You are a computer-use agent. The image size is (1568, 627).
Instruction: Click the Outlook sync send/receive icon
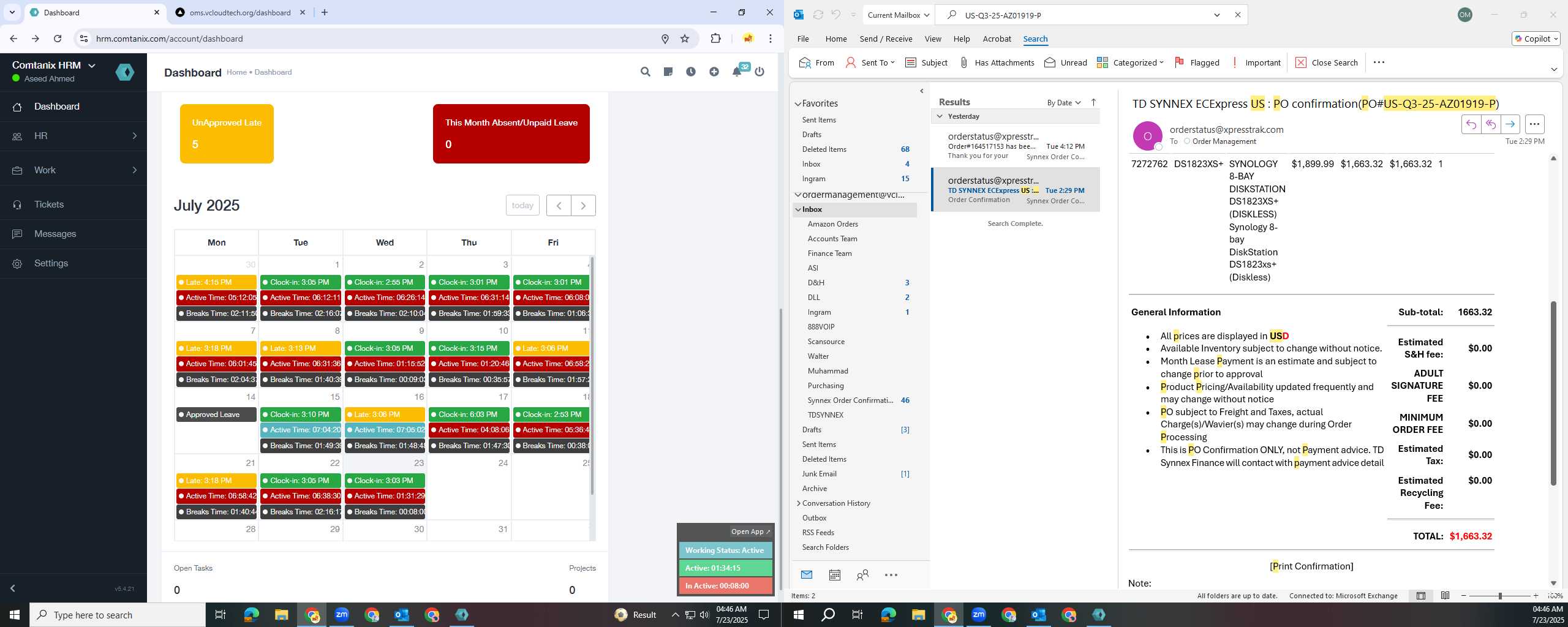818,15
